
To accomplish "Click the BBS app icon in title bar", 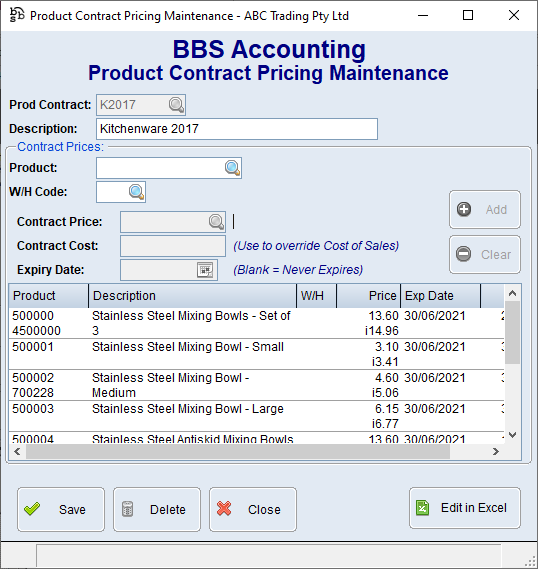I will pyautogui.click(x=17, y=15).
